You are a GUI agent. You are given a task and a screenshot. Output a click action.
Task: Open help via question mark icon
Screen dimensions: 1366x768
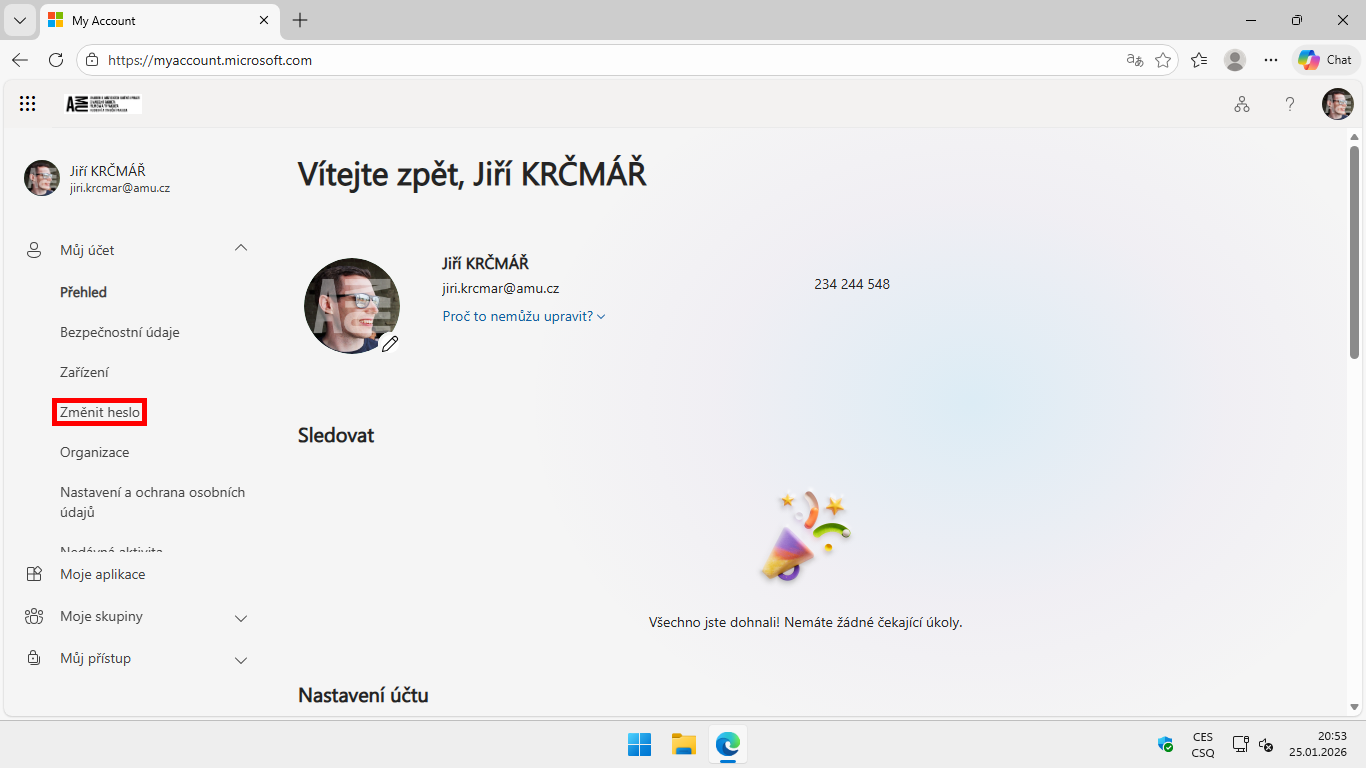click(x=1290, y=104)
